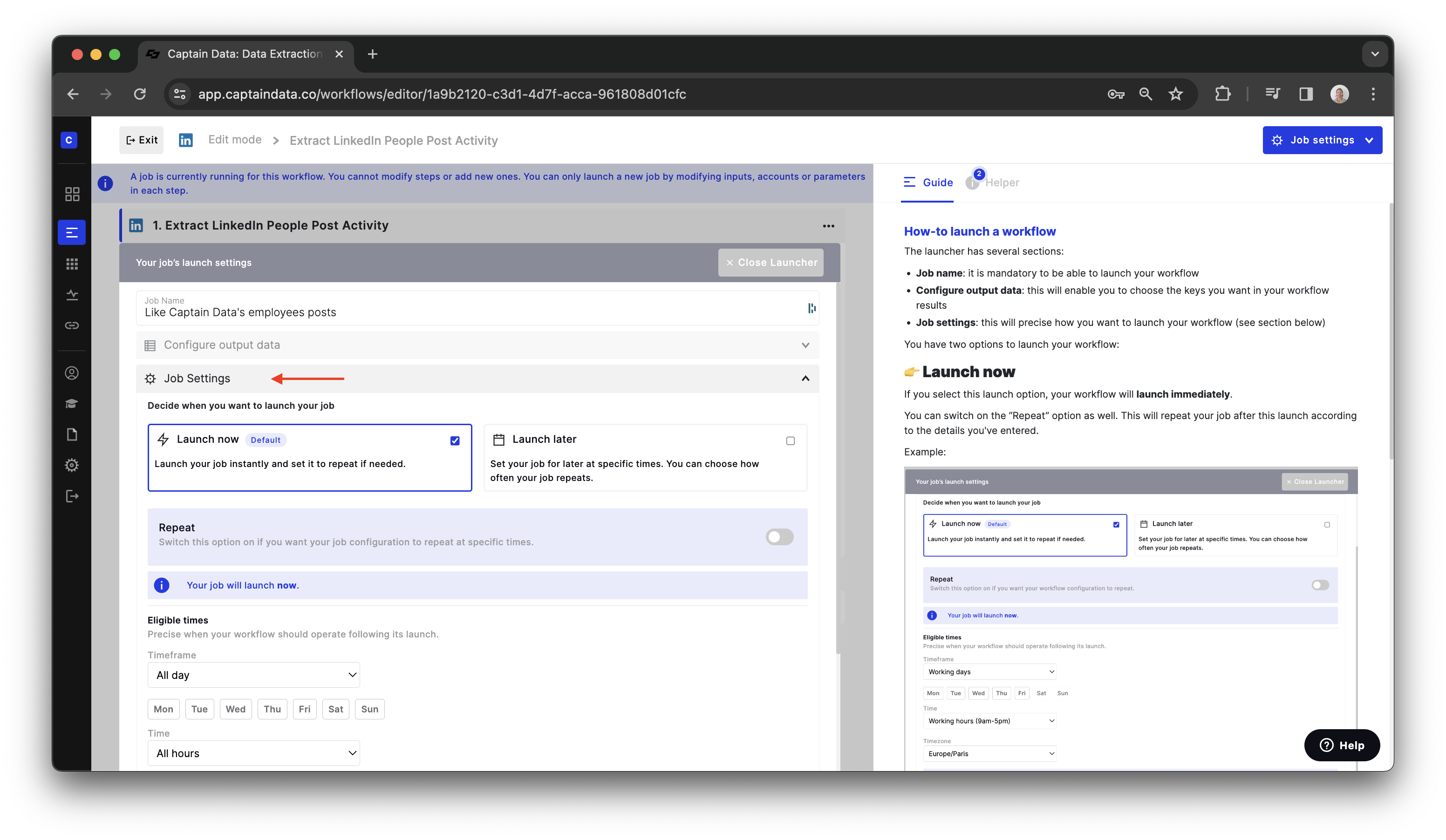
Task: Switch to the Guide tab
Action: [928, 183]
